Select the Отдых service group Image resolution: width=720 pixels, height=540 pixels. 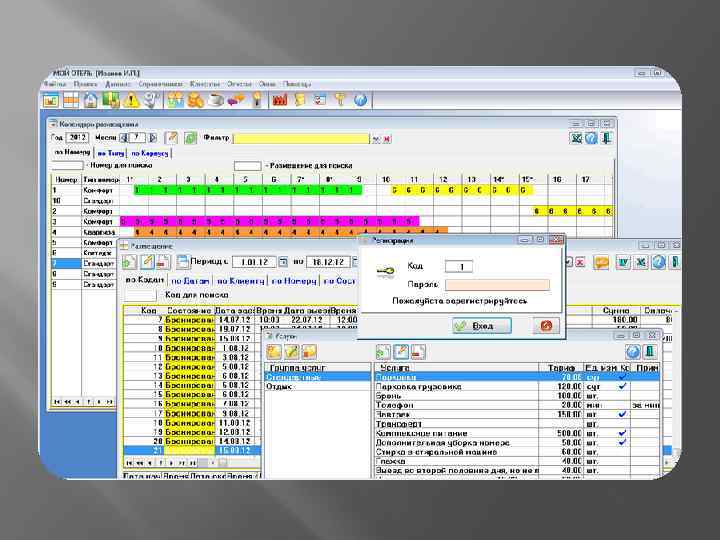318,387
